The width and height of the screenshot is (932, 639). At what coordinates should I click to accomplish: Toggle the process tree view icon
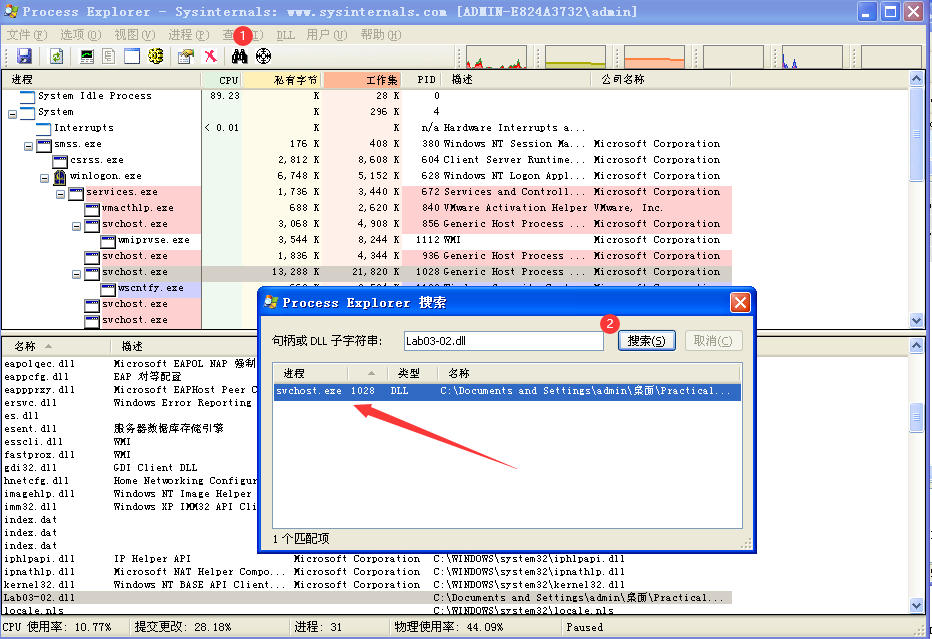(x=108, y=56)
